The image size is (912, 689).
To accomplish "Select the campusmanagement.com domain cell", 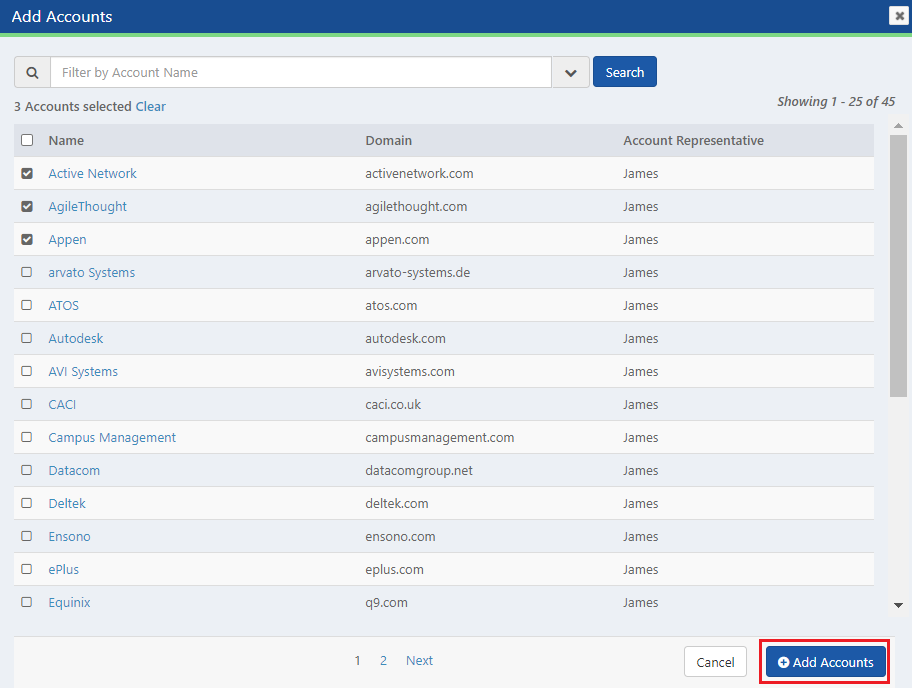I will pos(439,437).
